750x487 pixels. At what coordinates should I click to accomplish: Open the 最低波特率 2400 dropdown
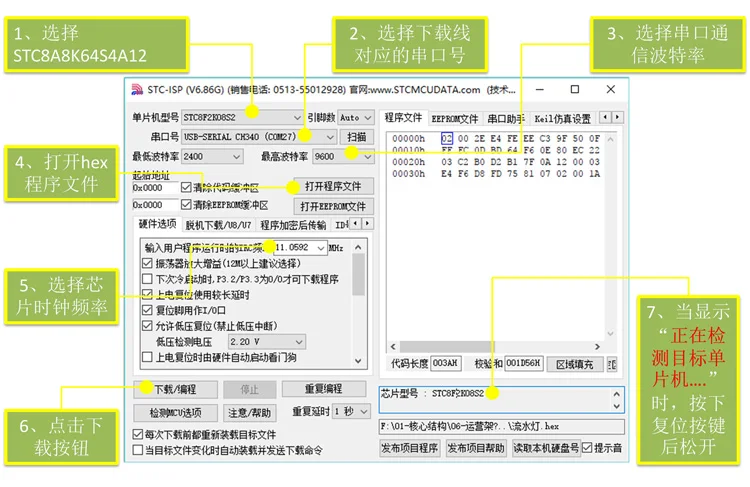[x=212, y=156]
